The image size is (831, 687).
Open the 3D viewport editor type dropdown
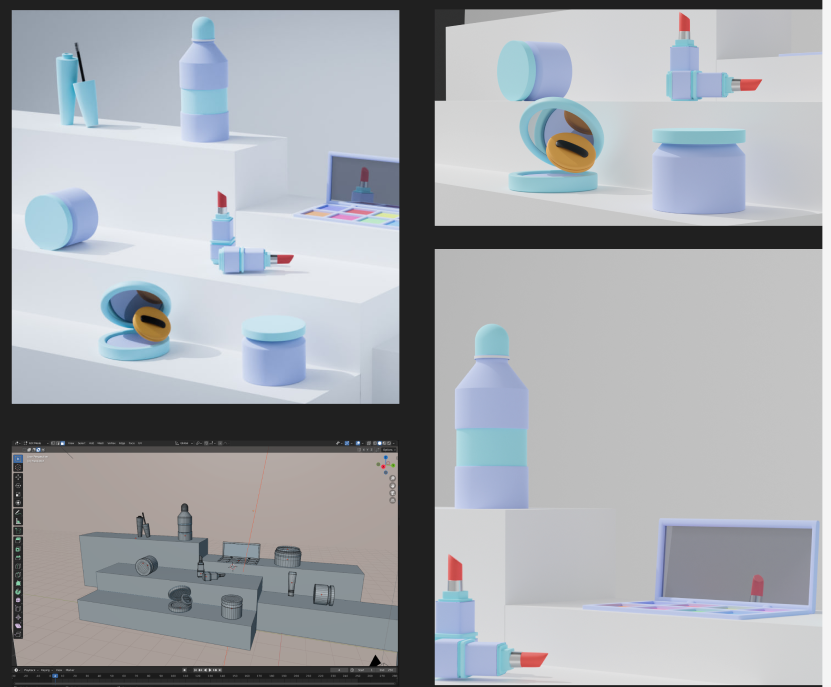(x=16, y=443)
